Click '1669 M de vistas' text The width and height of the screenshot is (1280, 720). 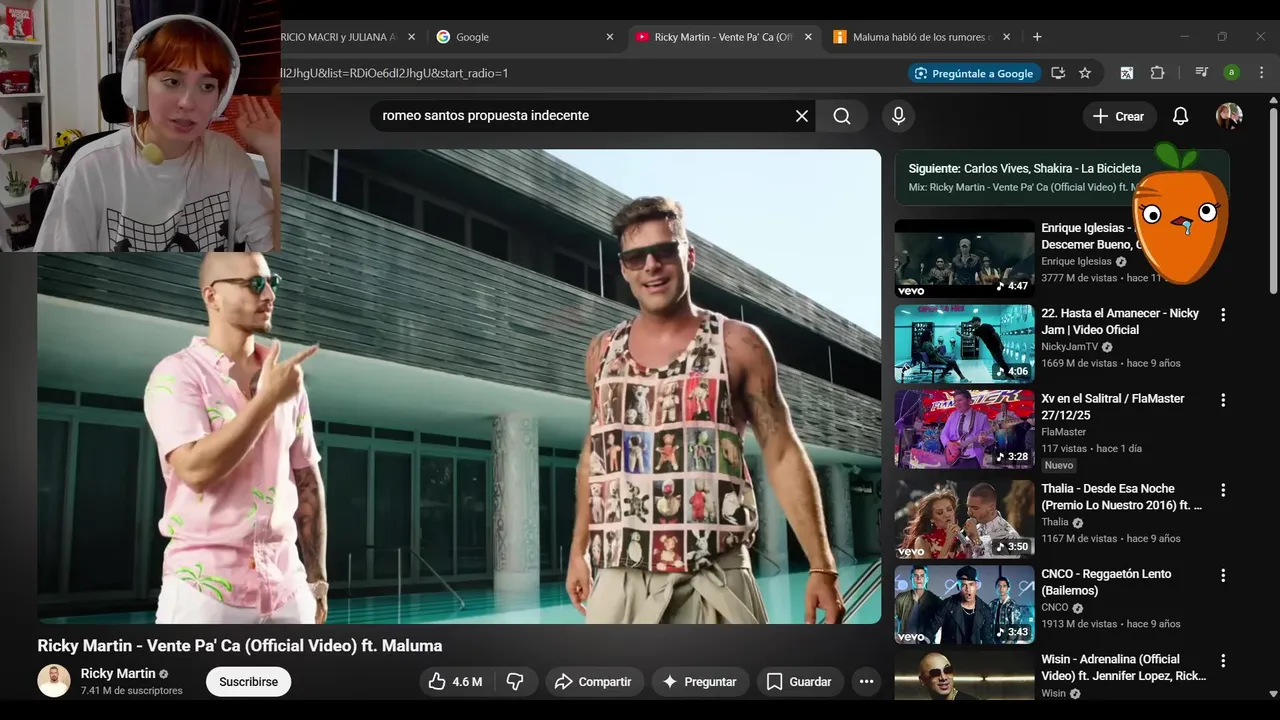click(x=1079, y=363)
